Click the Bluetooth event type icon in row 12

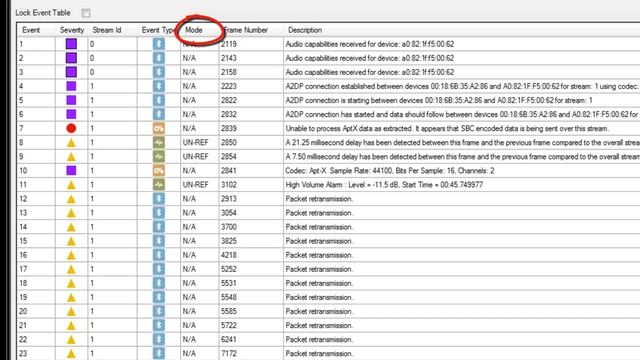(x=159, y=199)
